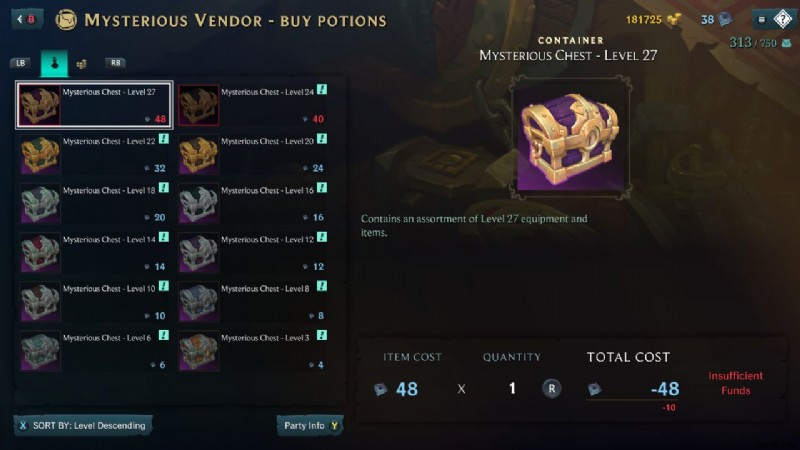
Task: Open Party Info
Action: click(310, 426)
